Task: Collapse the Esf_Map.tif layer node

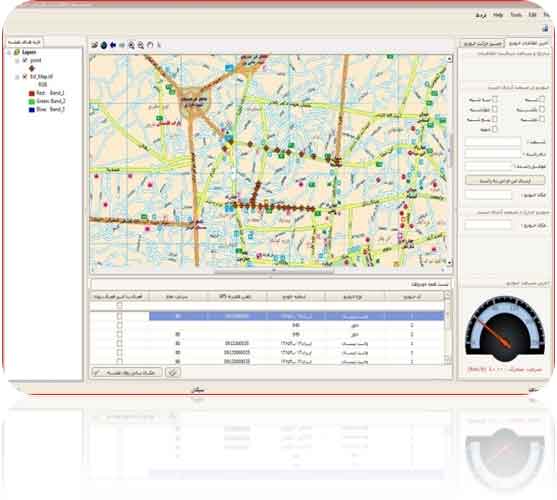Action: coord(17,77)
